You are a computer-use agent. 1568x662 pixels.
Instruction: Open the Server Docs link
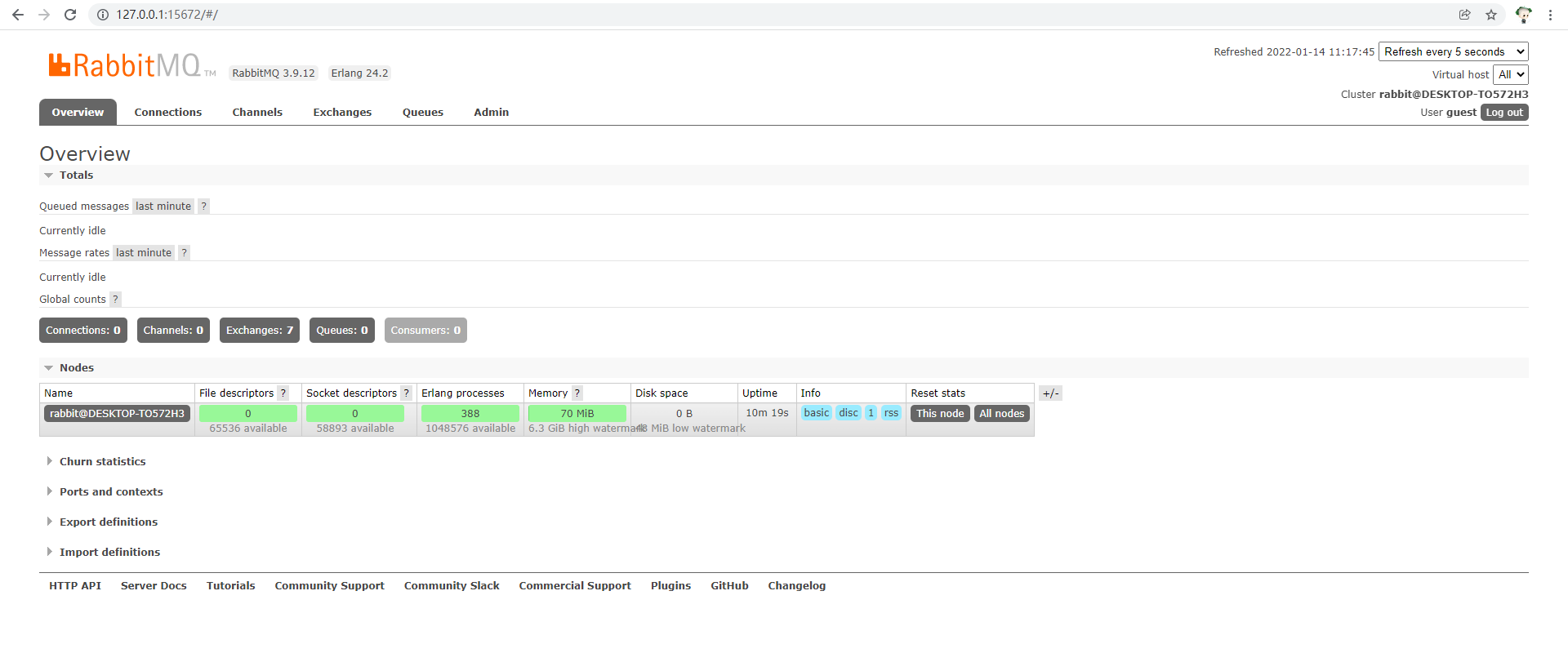tap(154, 586)
